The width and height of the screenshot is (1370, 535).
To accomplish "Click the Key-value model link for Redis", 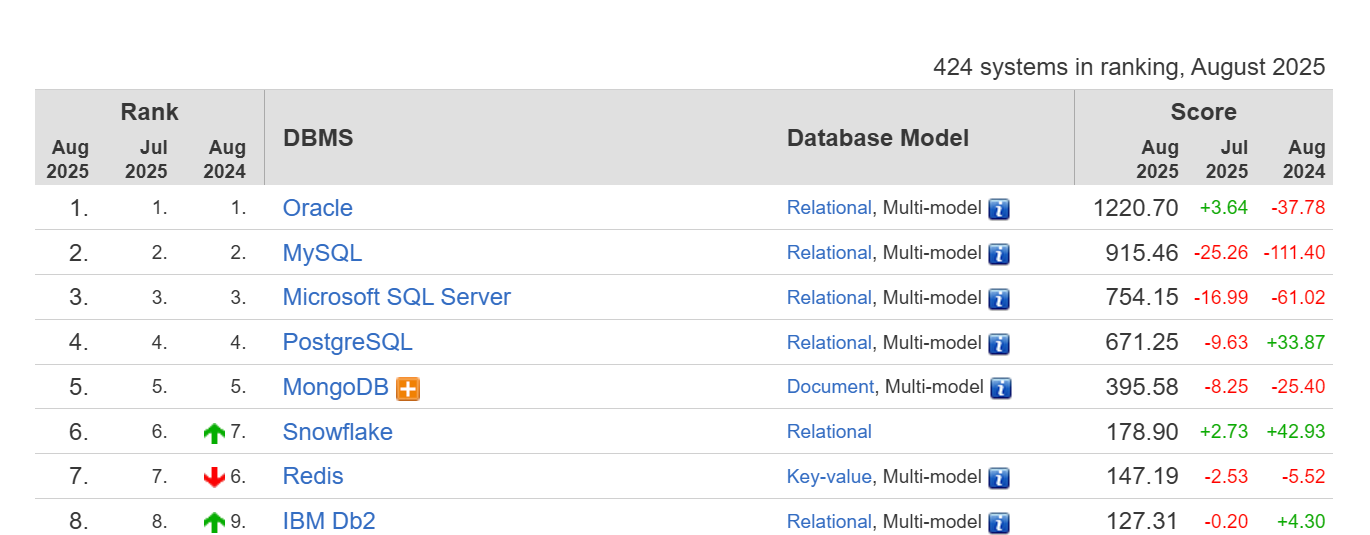I will tap(829, 477).
